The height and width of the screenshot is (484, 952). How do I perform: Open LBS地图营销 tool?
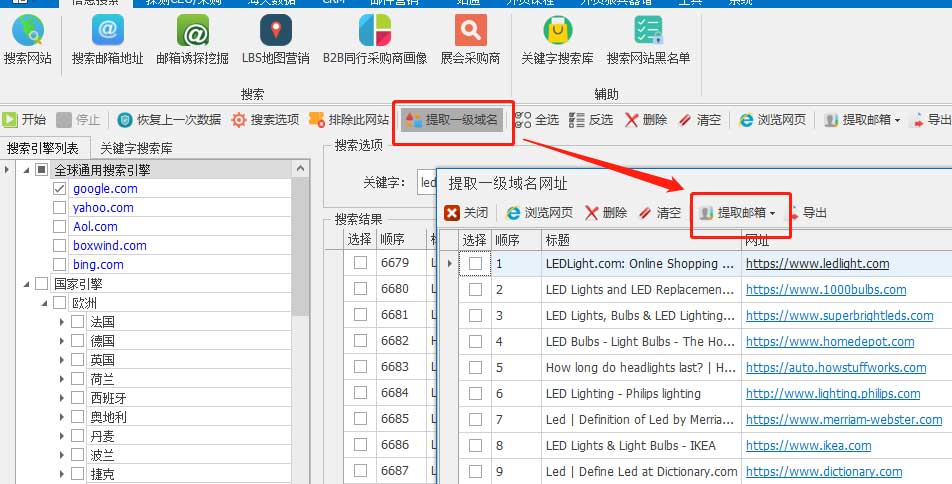pos(276,40)
